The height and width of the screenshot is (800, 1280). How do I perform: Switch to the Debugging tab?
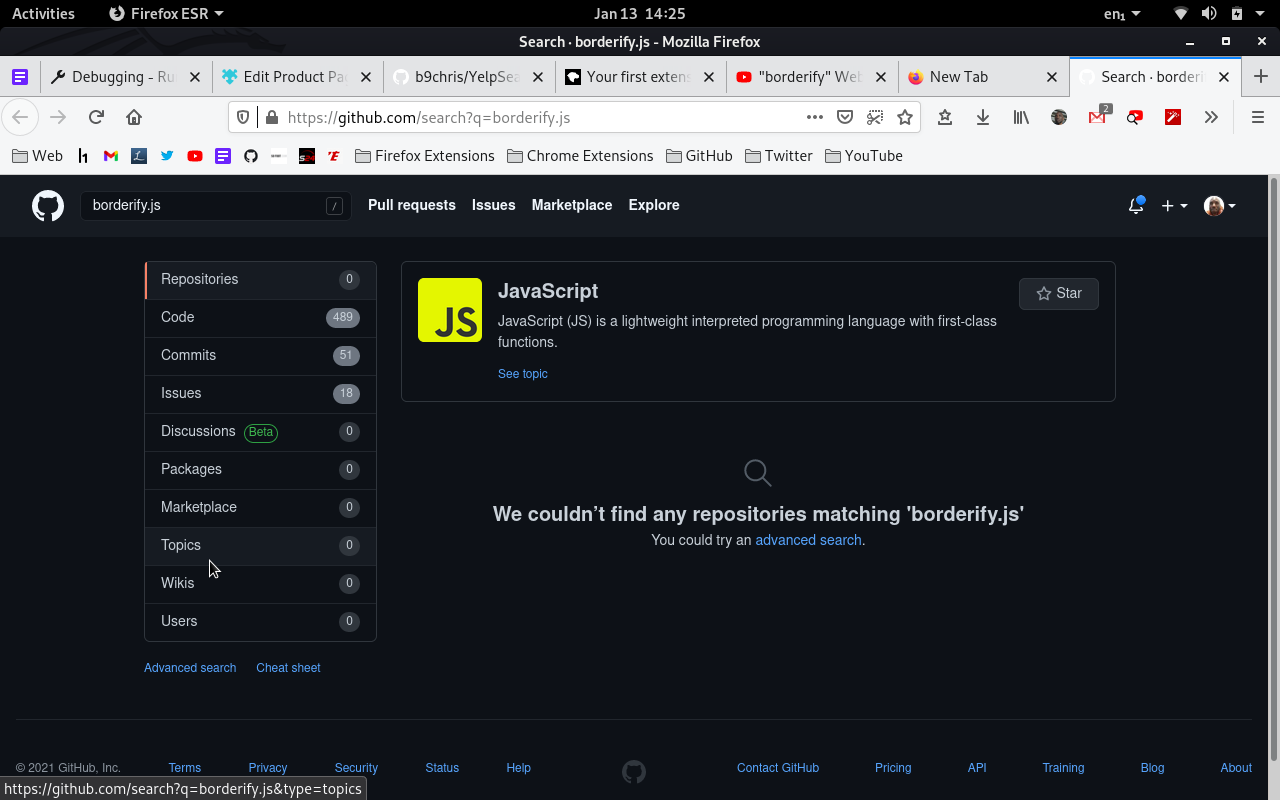[x=125, y=77]
